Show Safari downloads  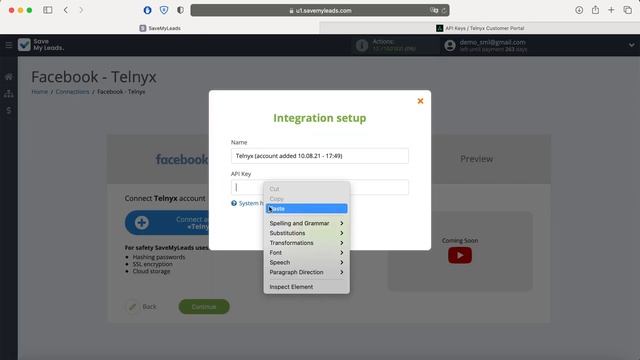tap(579, 10)
